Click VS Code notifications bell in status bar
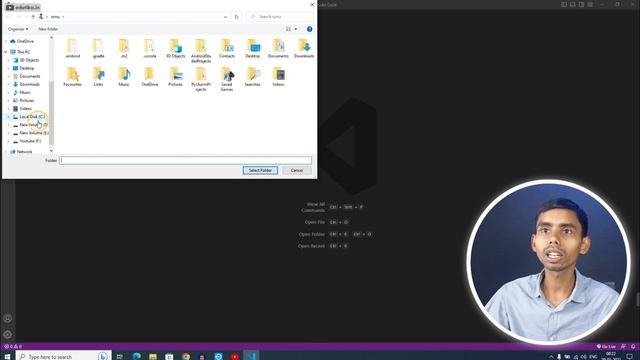Screen dimensions: 640x360 633,347
